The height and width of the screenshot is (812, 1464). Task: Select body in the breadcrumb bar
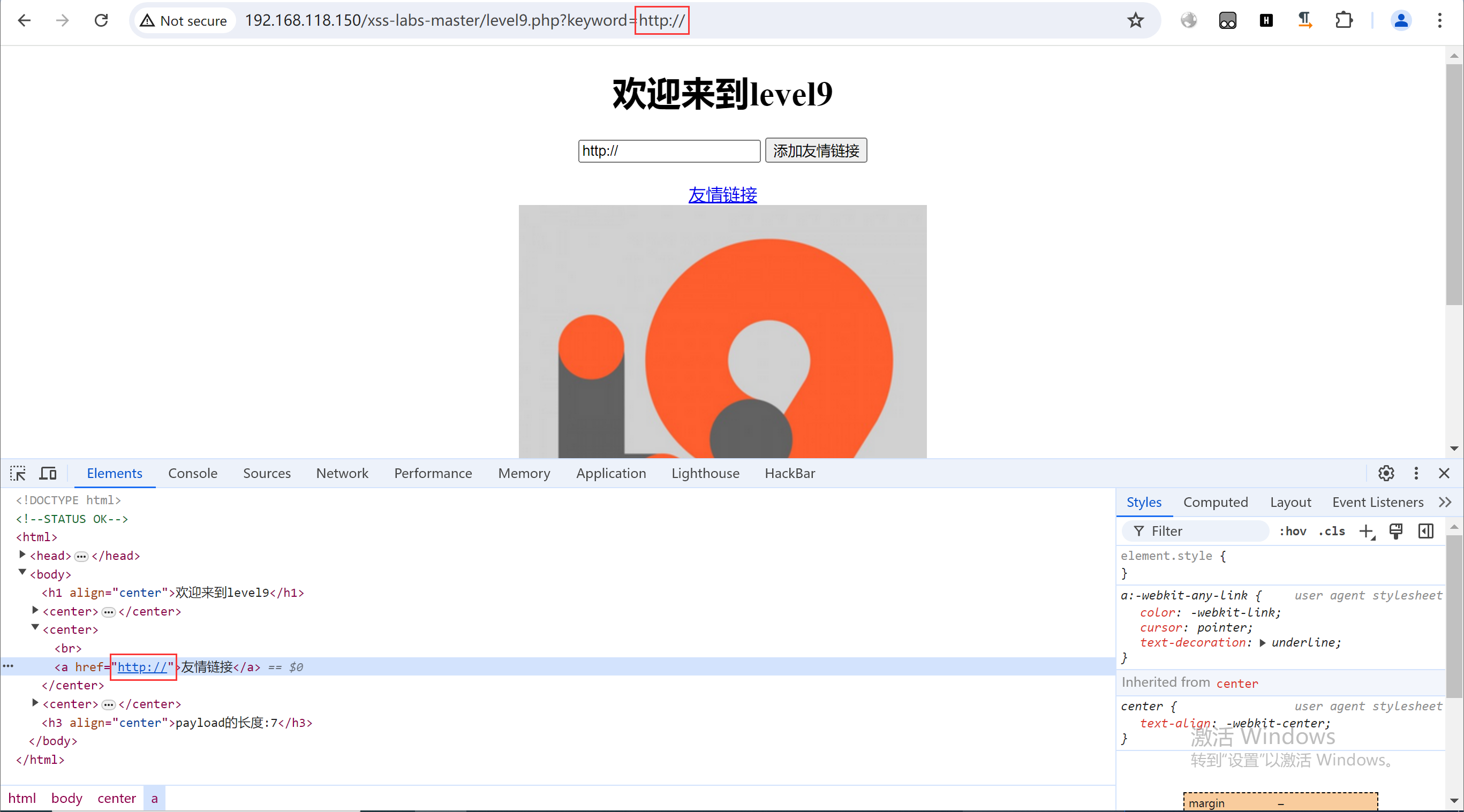pos(66,799)
